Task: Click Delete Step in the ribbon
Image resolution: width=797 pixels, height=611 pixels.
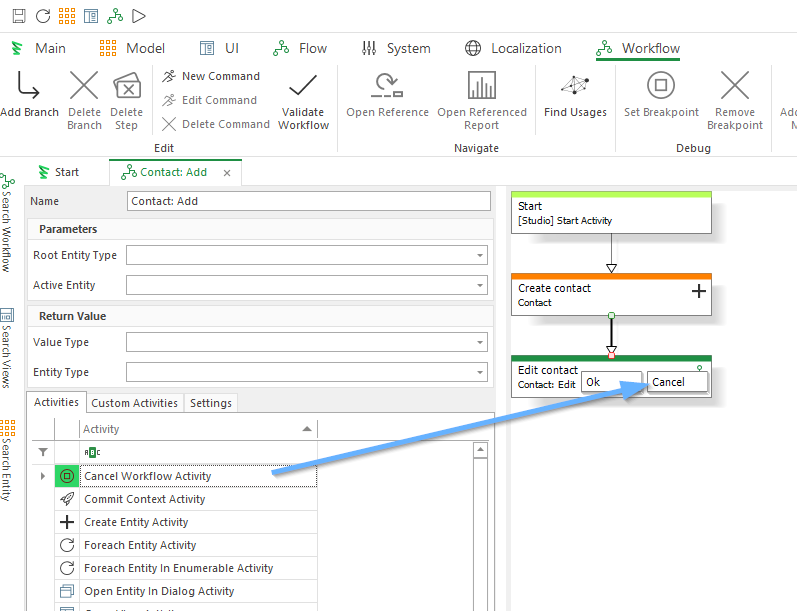Action: 127,101
